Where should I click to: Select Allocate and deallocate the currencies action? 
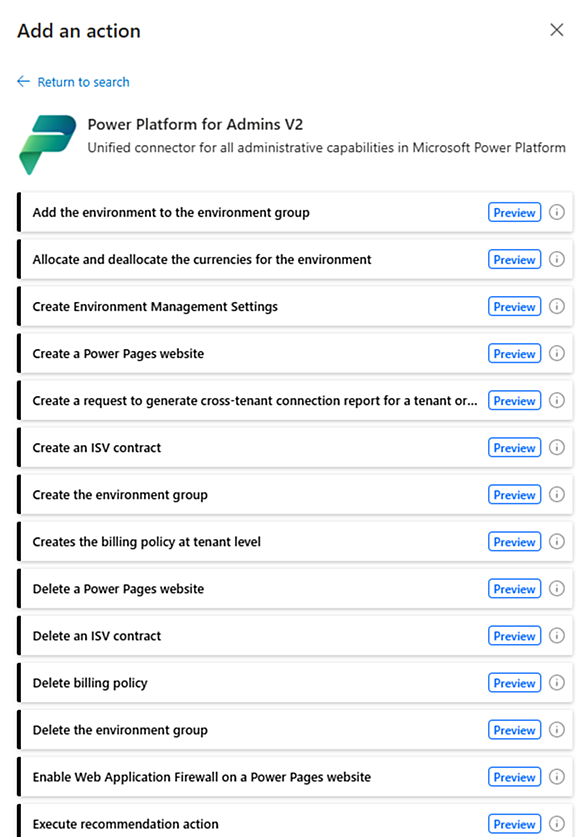[295, 259]
